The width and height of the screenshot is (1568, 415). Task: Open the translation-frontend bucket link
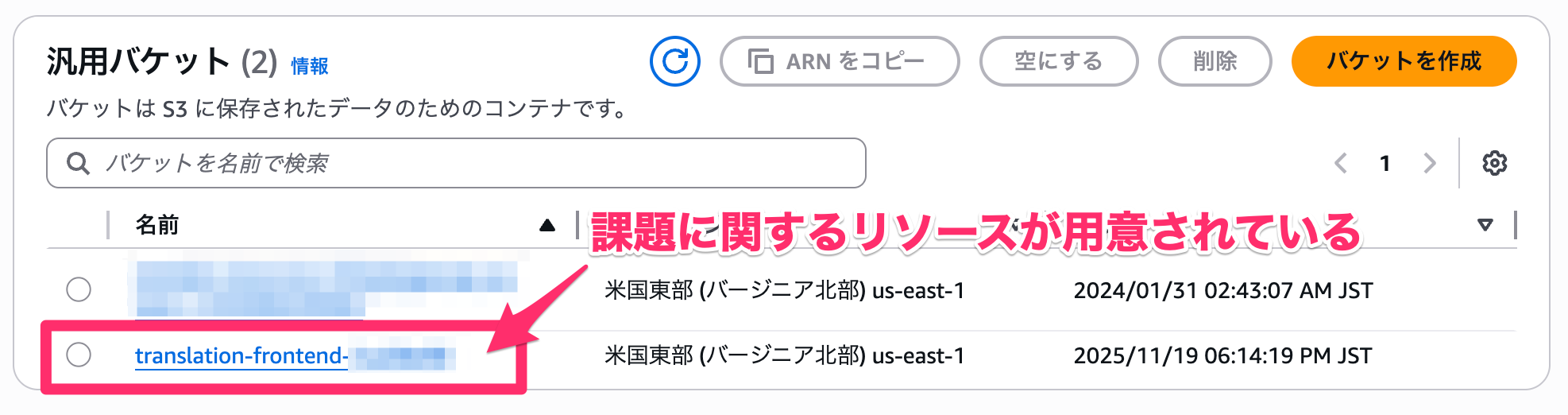241,355
